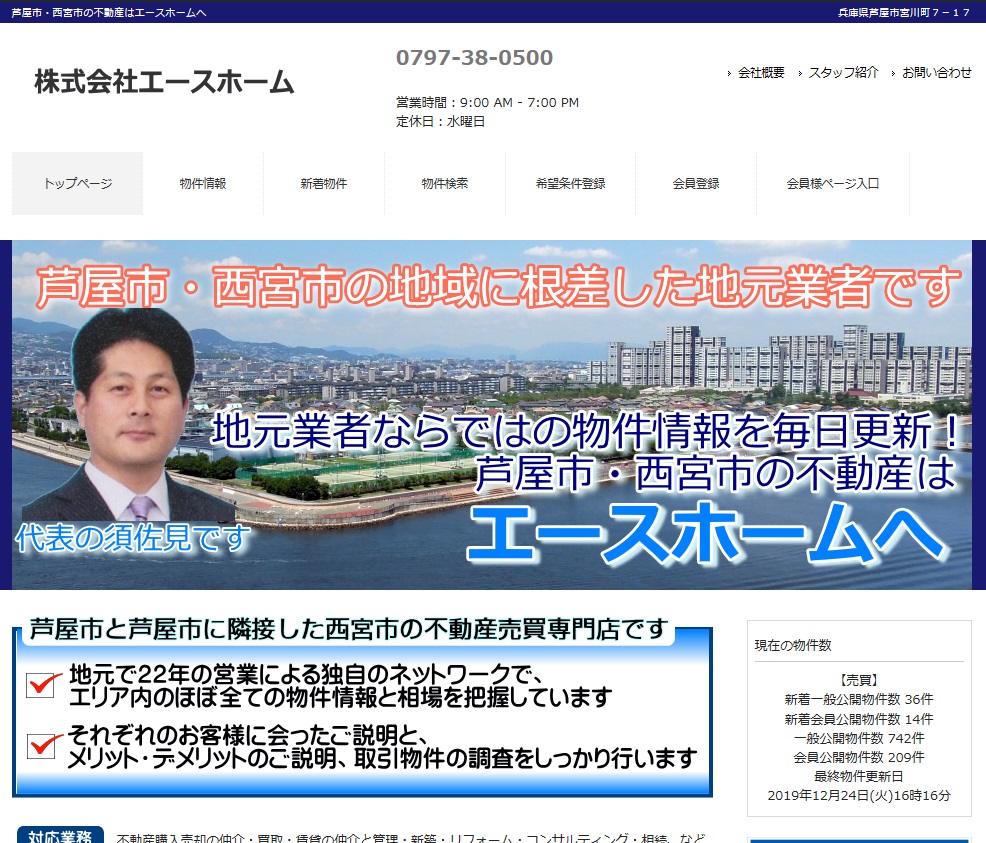This screenshot has height=843, width=986.
Task: Click the representative's portrait photo in banner
Action: click(129, 415)
